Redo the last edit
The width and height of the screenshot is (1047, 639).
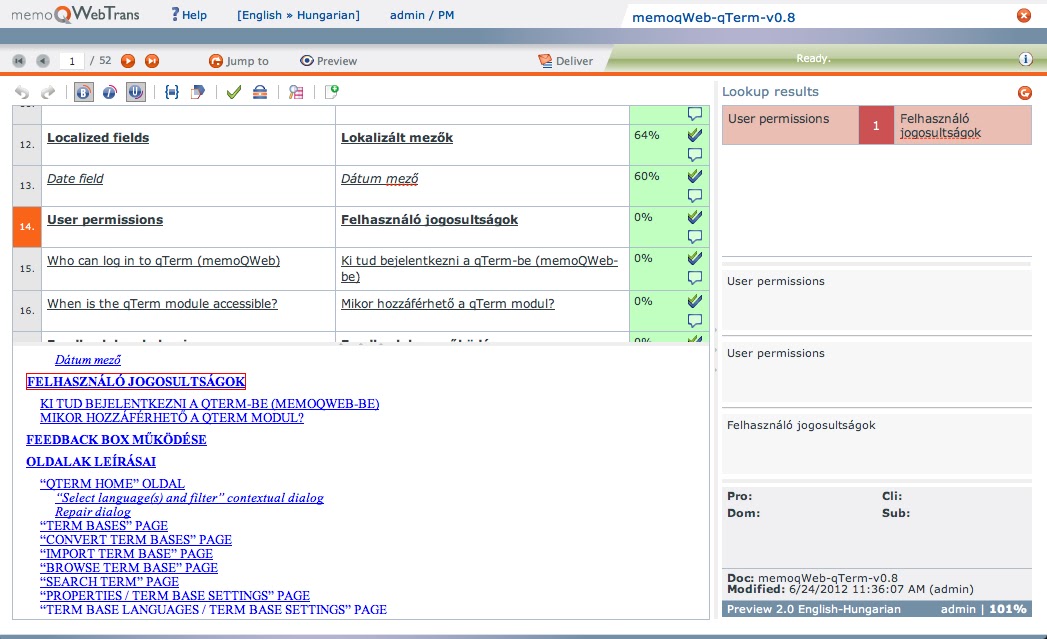pos(48,92)
